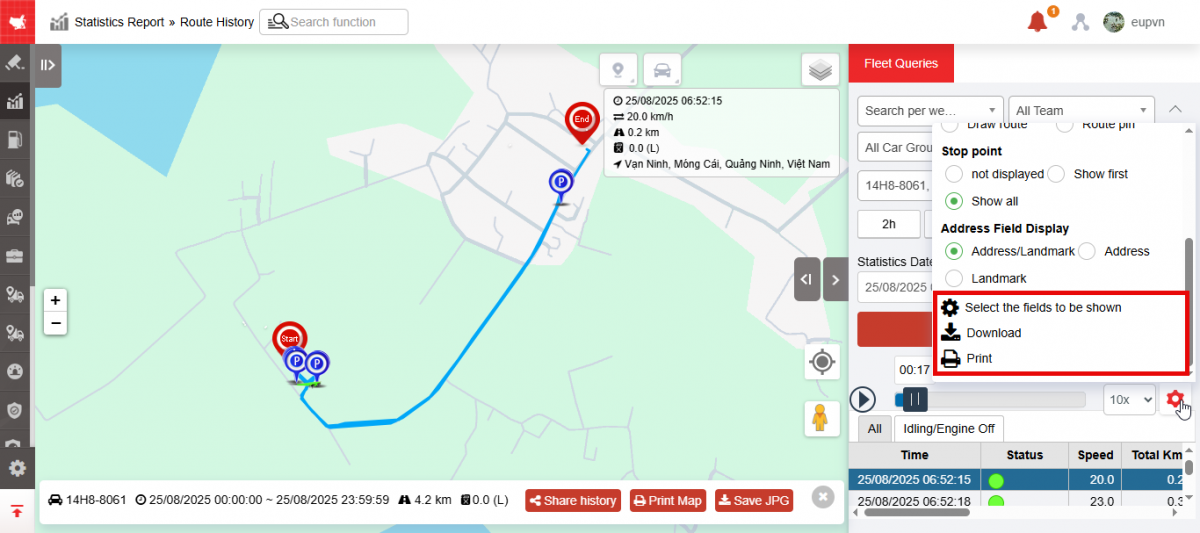
Task: Click the location pin icon above the map
Action: 618,70
